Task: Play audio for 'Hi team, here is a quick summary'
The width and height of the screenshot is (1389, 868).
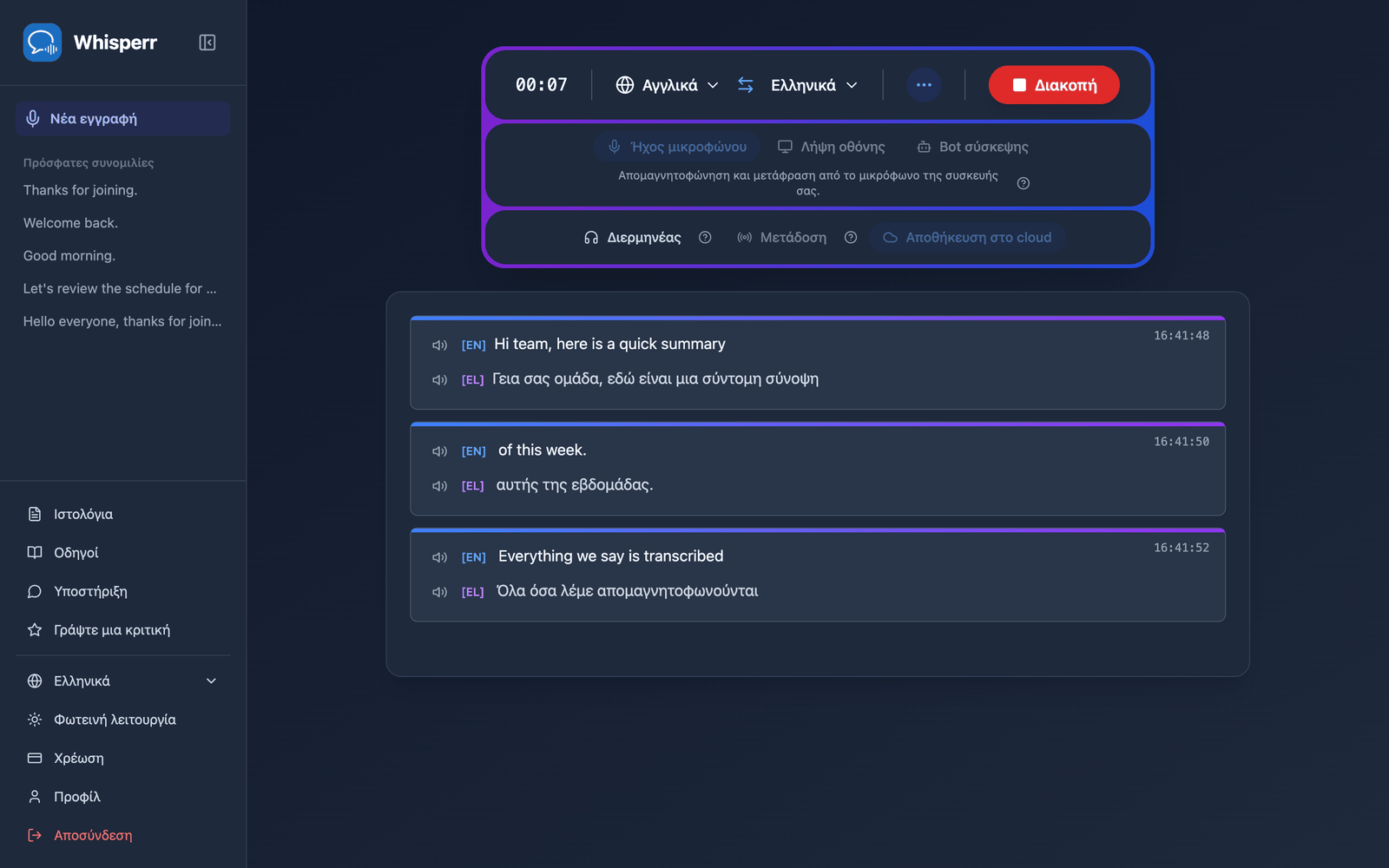Action: click(x=439, y=345)
